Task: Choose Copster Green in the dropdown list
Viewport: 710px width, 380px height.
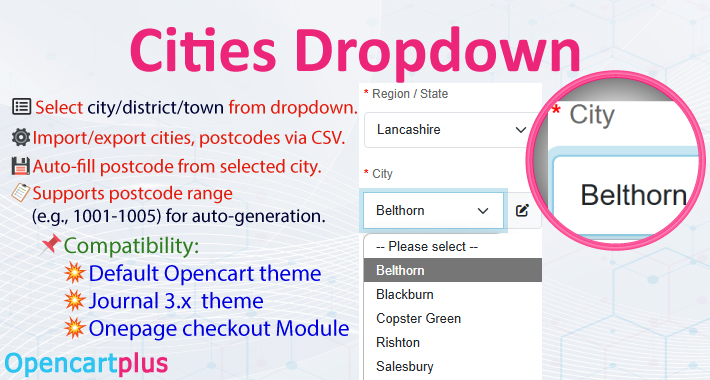Action: coord(453,318)
